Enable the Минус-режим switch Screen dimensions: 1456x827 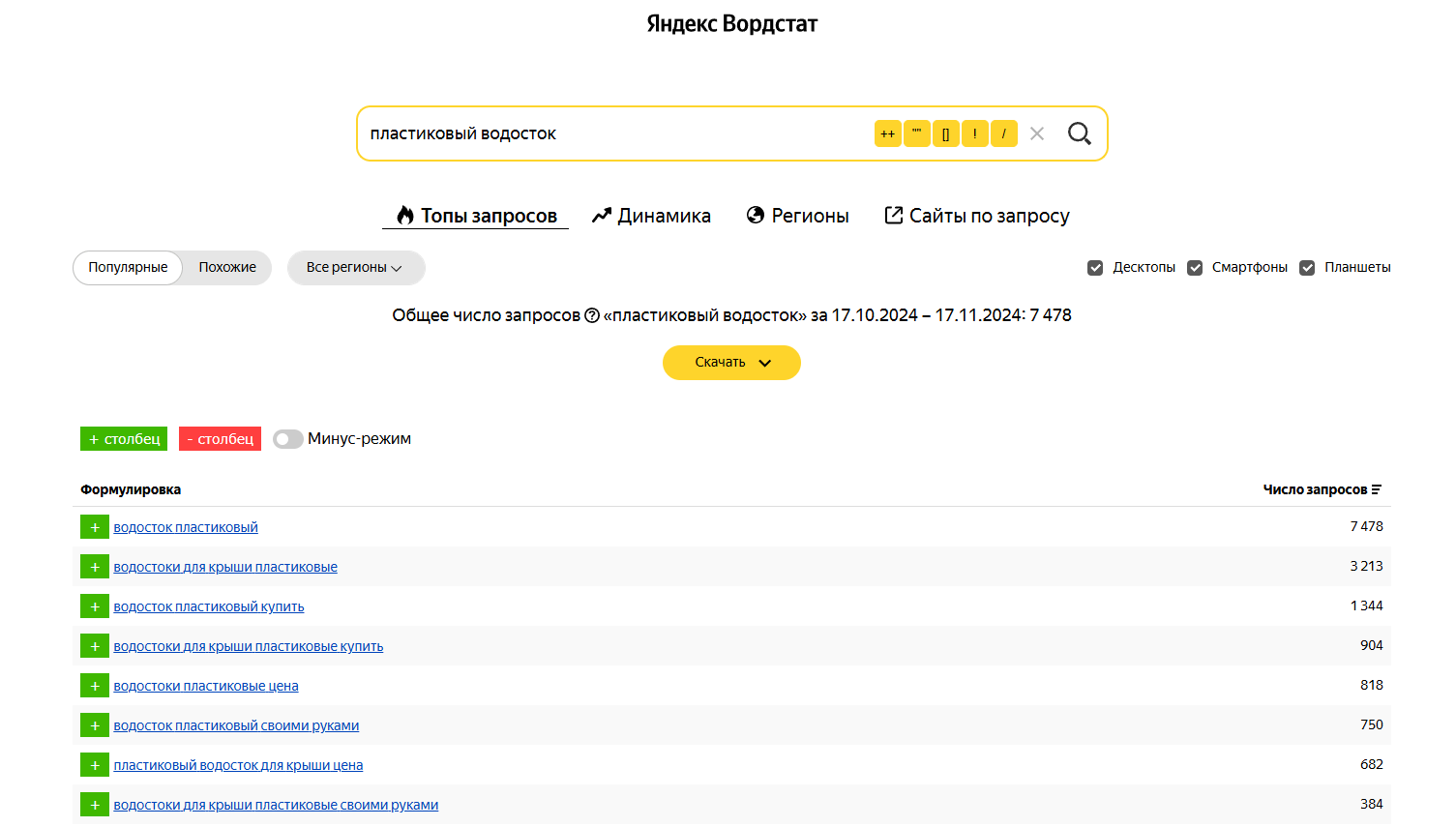tap(288, 439)
